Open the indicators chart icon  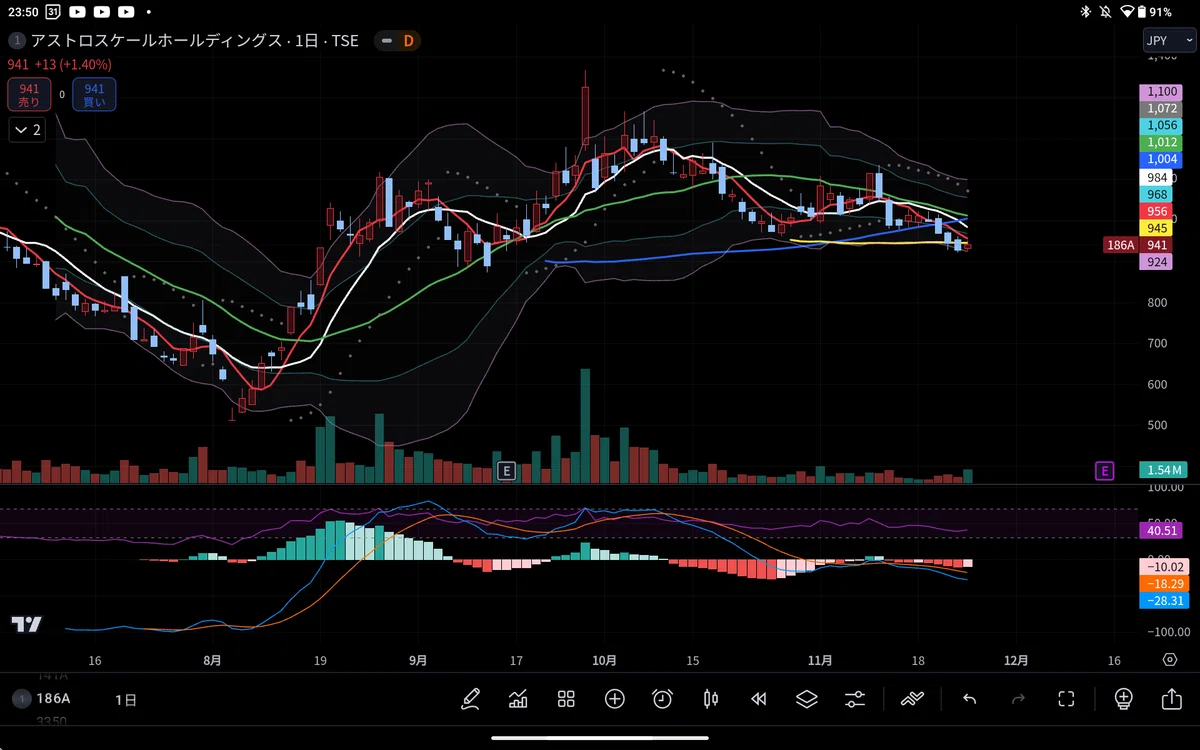pyautogui.click(x=518, y=699)
